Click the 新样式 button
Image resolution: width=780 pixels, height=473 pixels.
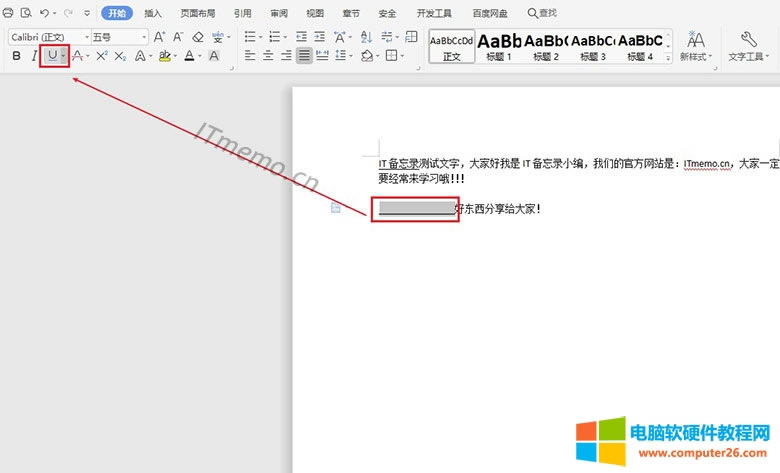tap(695, 45)
